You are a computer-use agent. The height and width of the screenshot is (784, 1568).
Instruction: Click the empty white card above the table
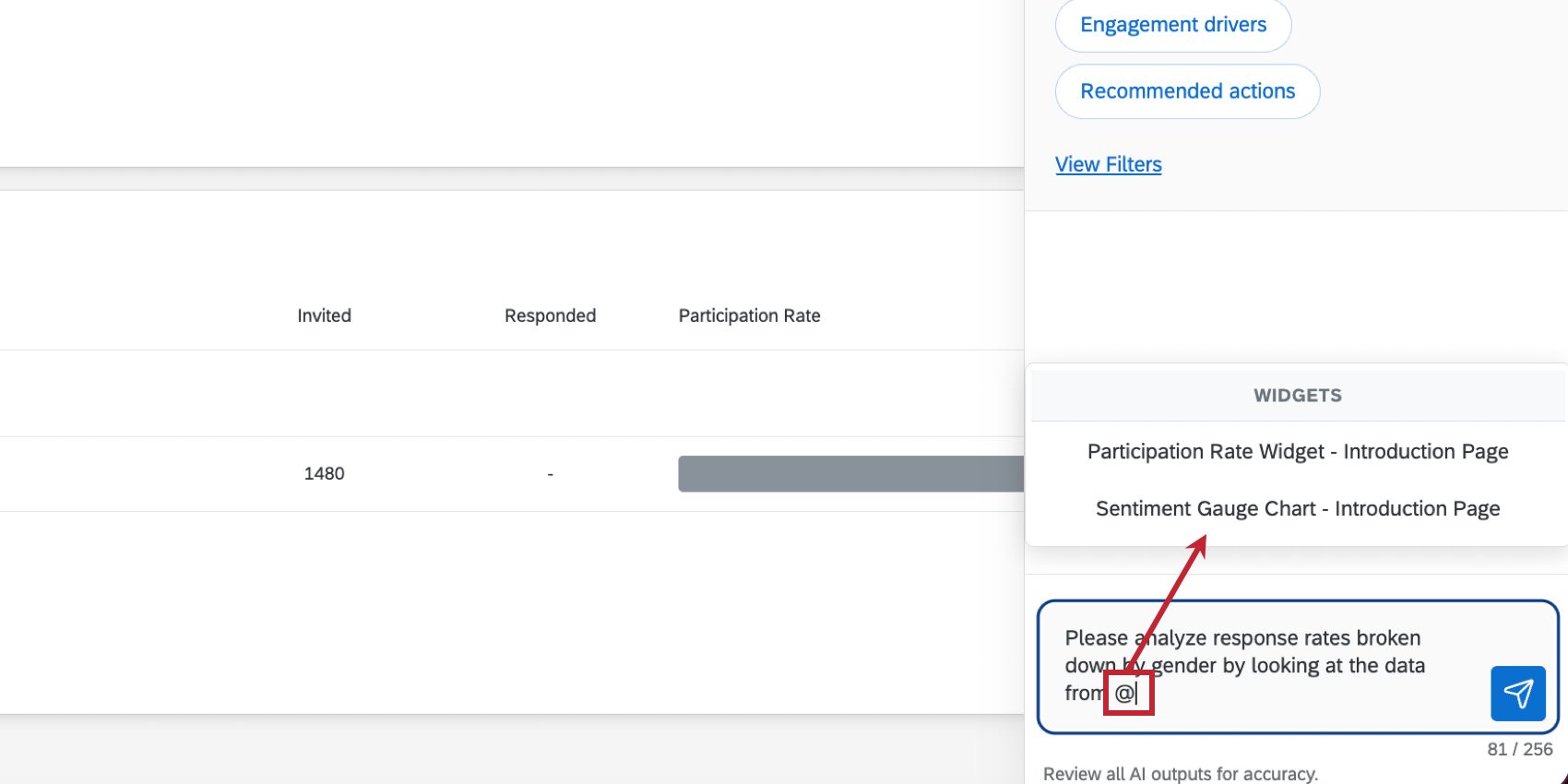[512, 83]
